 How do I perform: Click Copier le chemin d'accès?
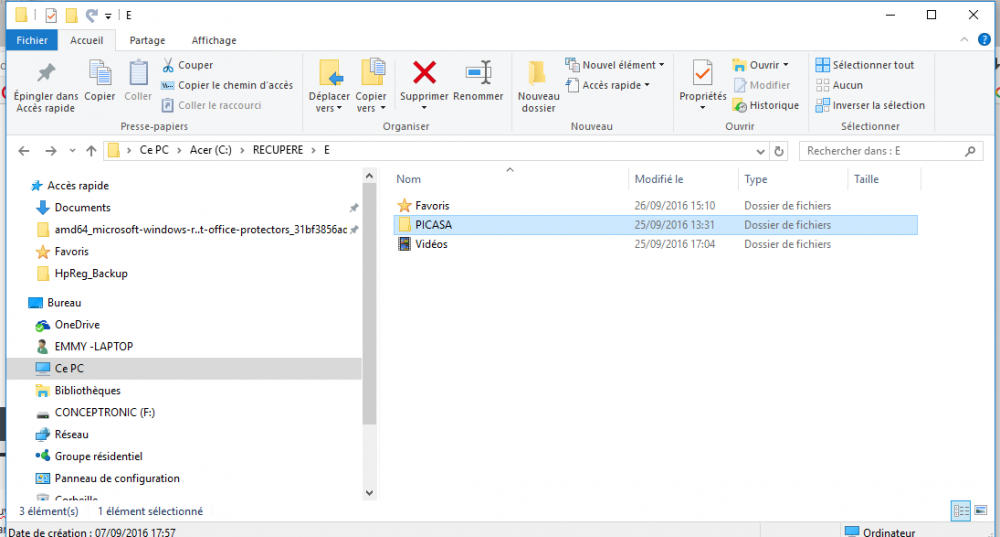[x=227, y=85]
